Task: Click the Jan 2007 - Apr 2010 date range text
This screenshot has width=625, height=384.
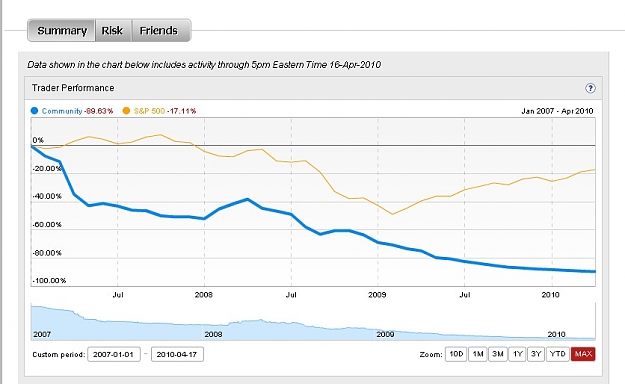Action: [x=557, y=111]
